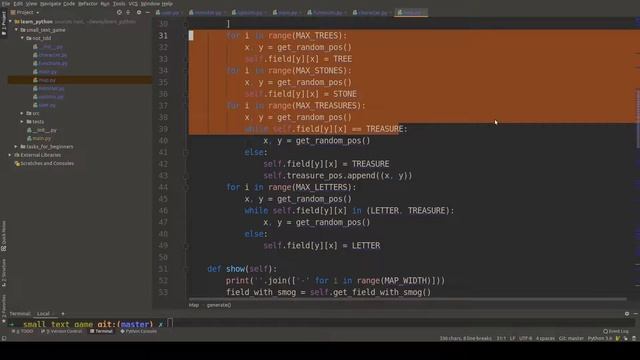Toggle the Terminal tool window button
The height and width of the screenshot is (360, 640).
click(102, 331)
